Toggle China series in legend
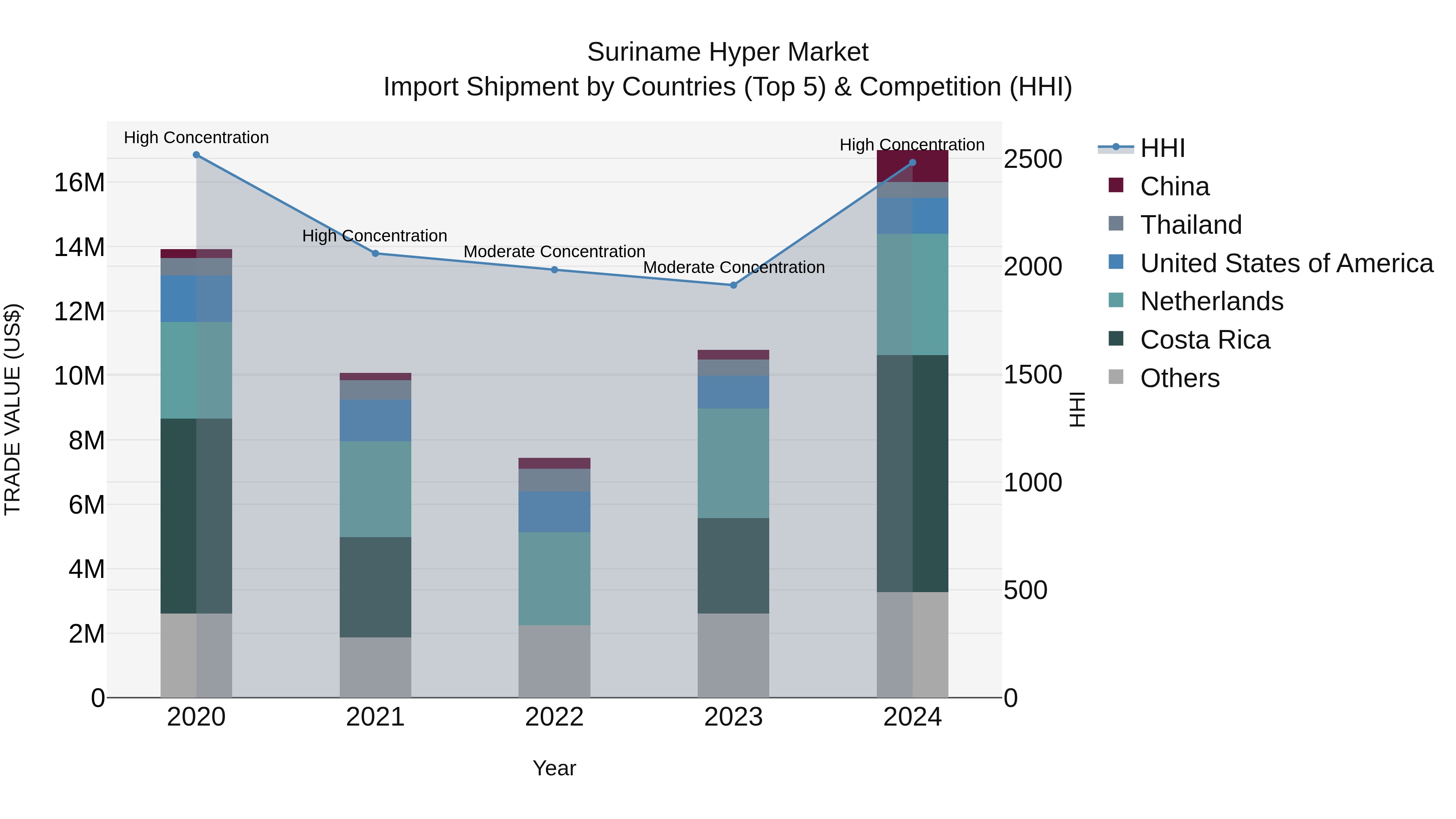 (1159, 186)
